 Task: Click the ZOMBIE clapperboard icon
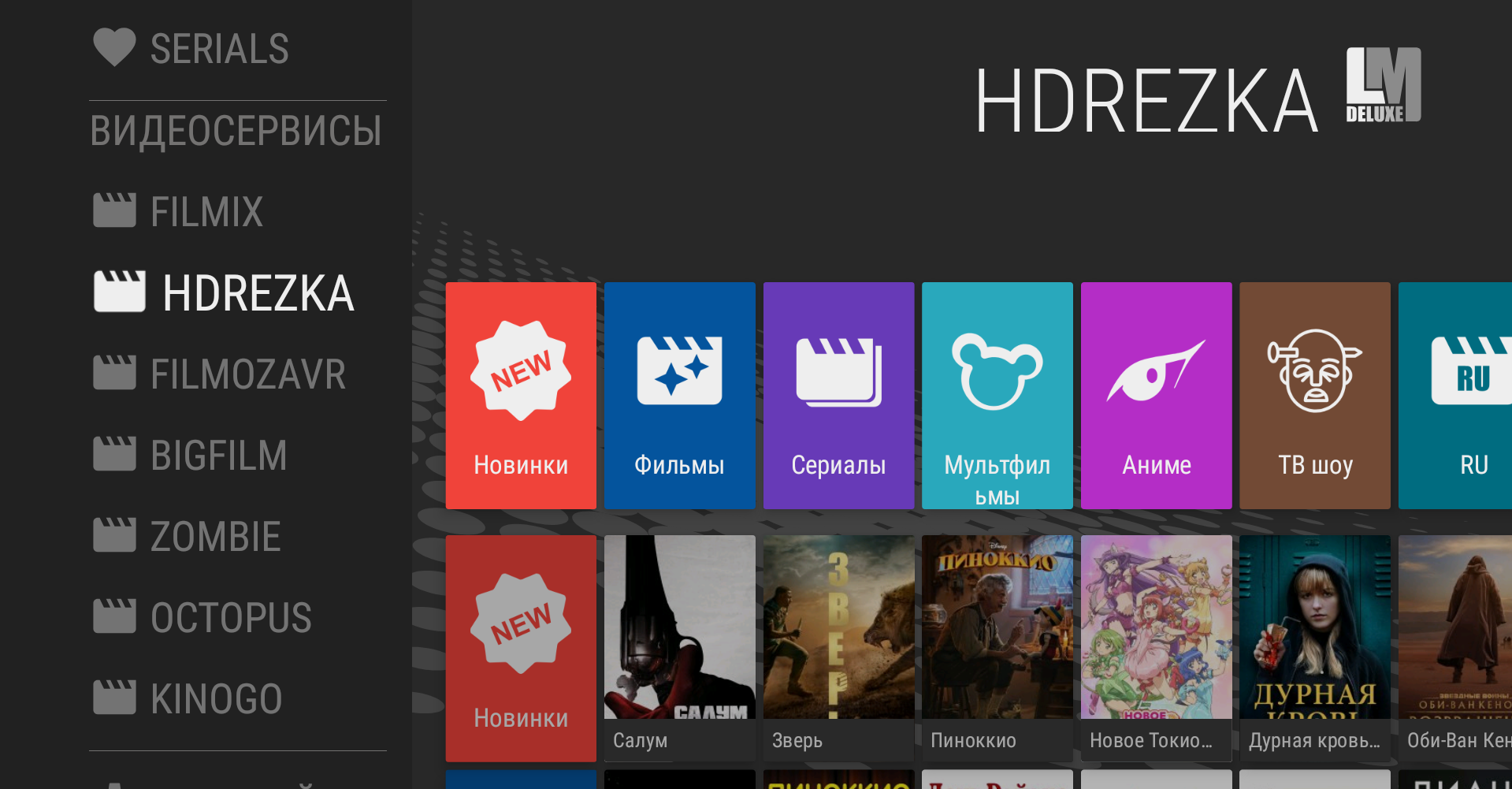(x=114, y=535)
